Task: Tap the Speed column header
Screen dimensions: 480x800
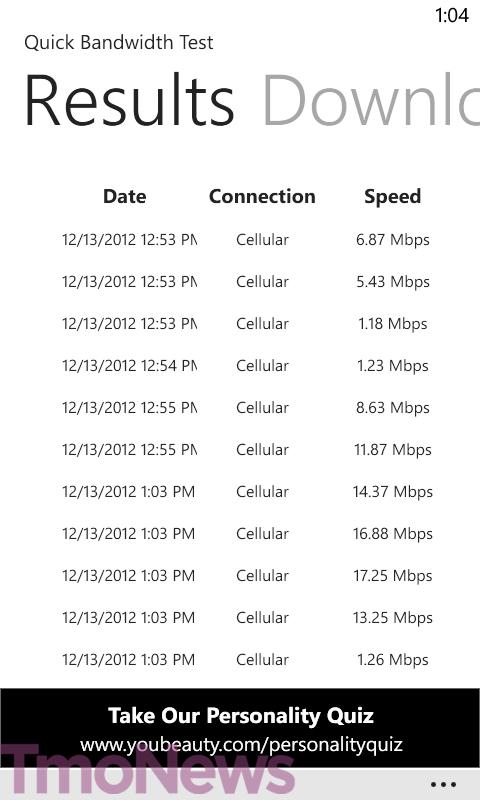Action: click(x=392, y=197)
